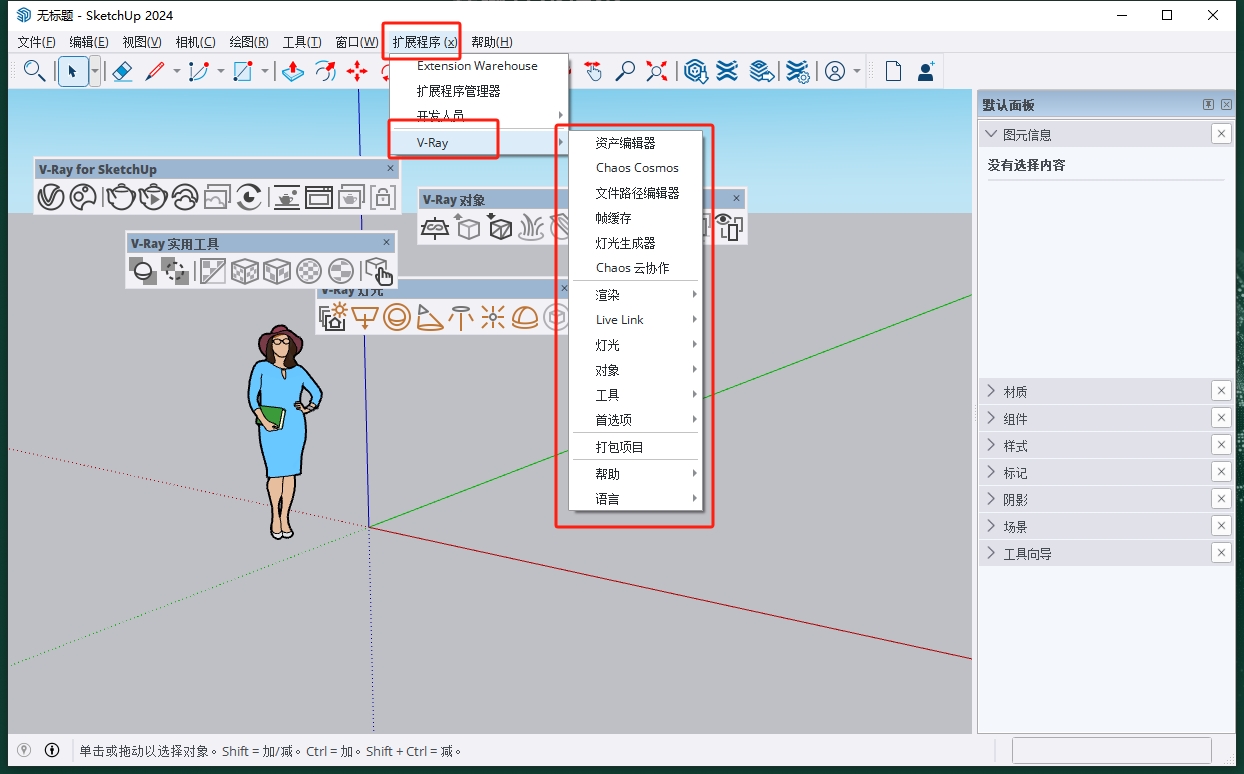Expand the 标记 panel
The height and width of the screenshot is (774, 1244).
[x=991, y=472]
